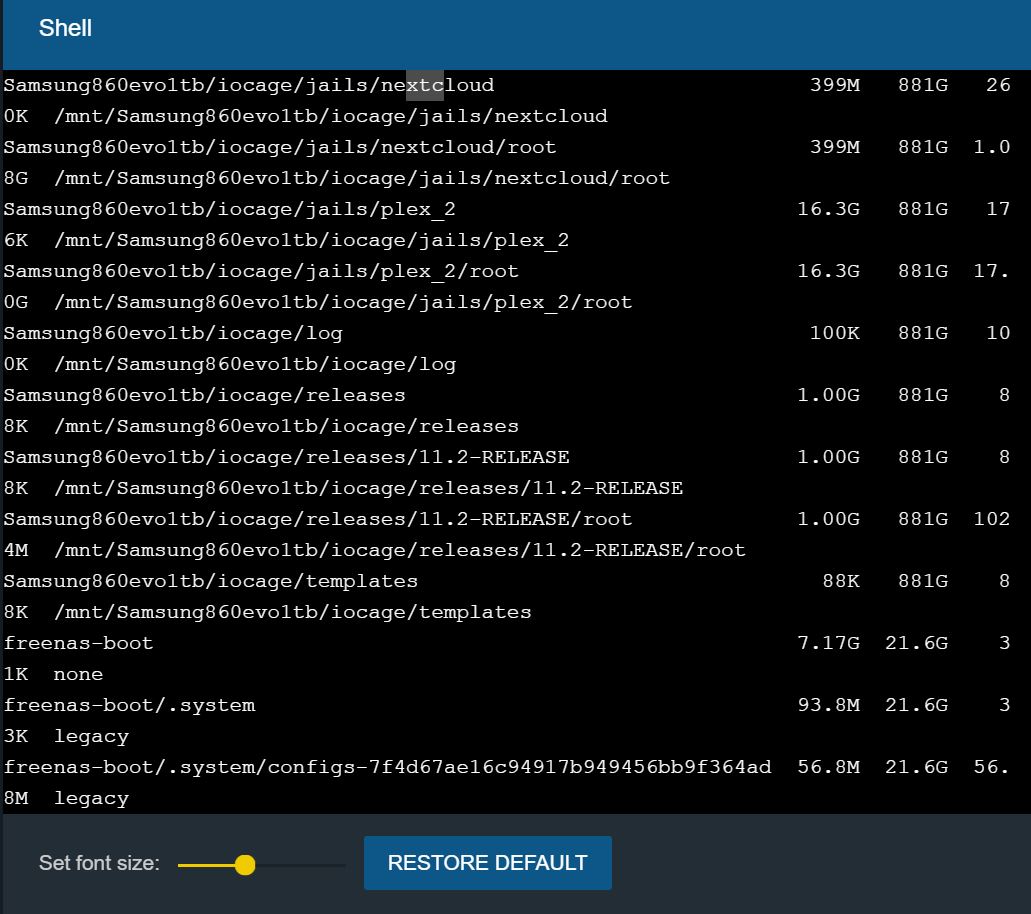This screenshot has width=1031, height=914.
Task: Click '/mnt/Samsung860evo1tb/iocage/templates' mount path
Action: pyautogui.click(x=293, y=612)
